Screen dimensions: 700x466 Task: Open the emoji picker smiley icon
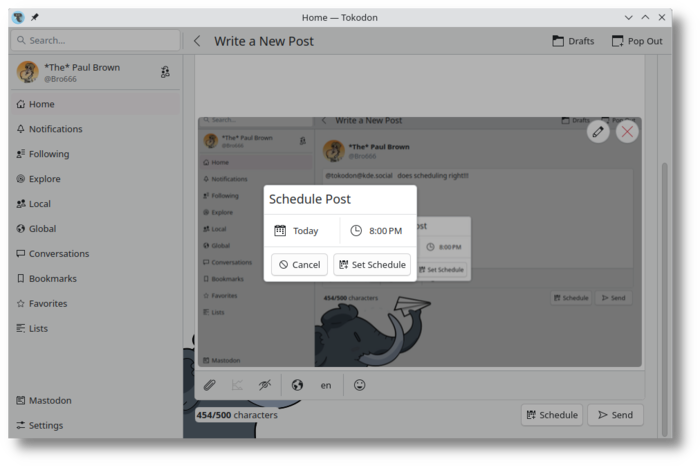click(359, 385)
